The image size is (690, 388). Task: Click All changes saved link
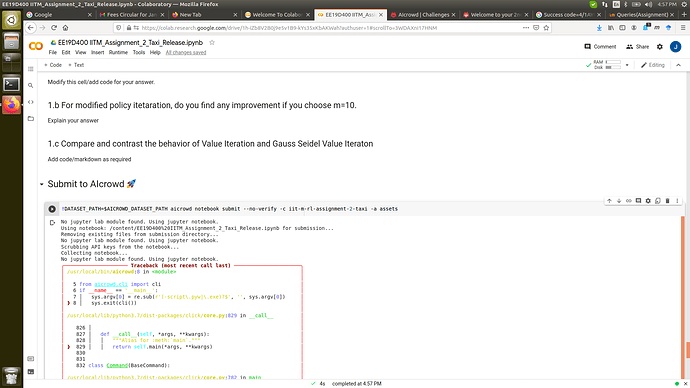point(186,52)
